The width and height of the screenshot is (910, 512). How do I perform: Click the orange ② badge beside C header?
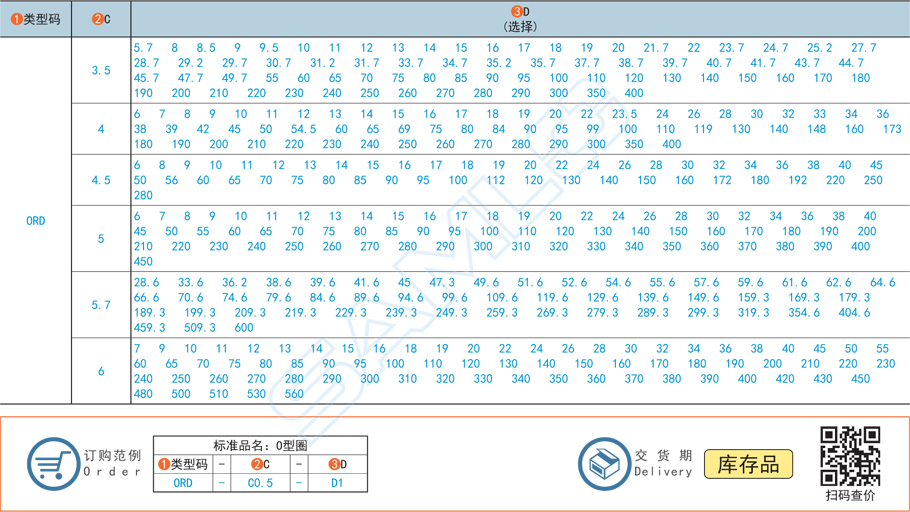[x=96, y=19]
